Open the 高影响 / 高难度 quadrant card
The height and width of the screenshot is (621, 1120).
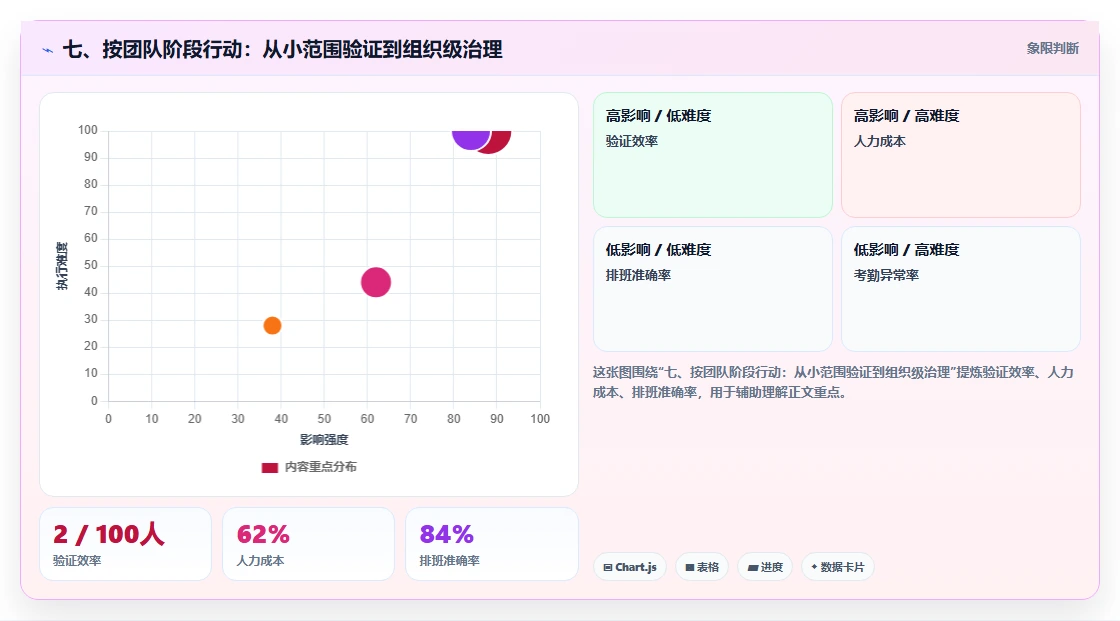(961, 155)
